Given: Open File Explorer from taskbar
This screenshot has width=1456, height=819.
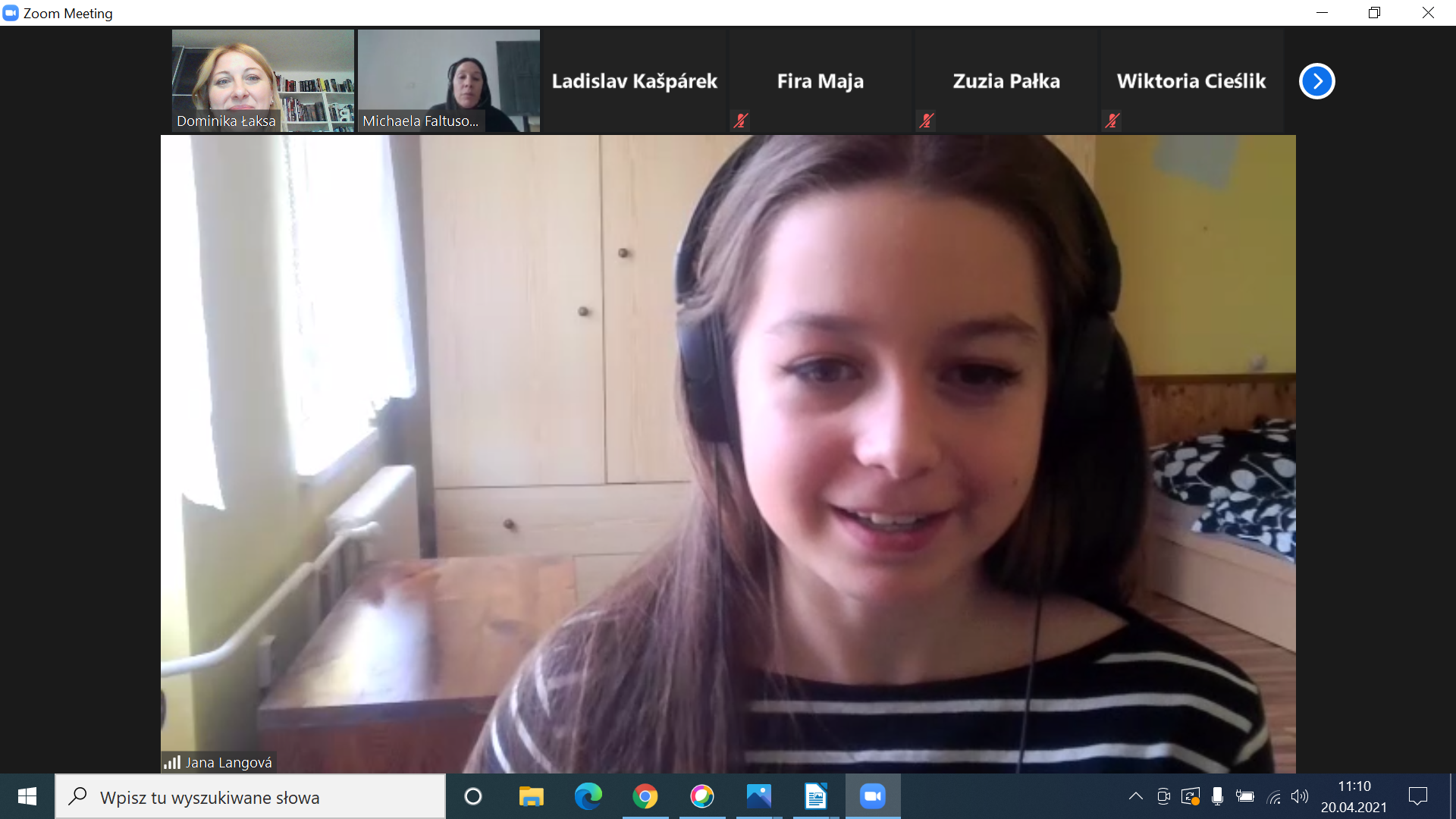Looking at the screenshot, I should 531,796.
